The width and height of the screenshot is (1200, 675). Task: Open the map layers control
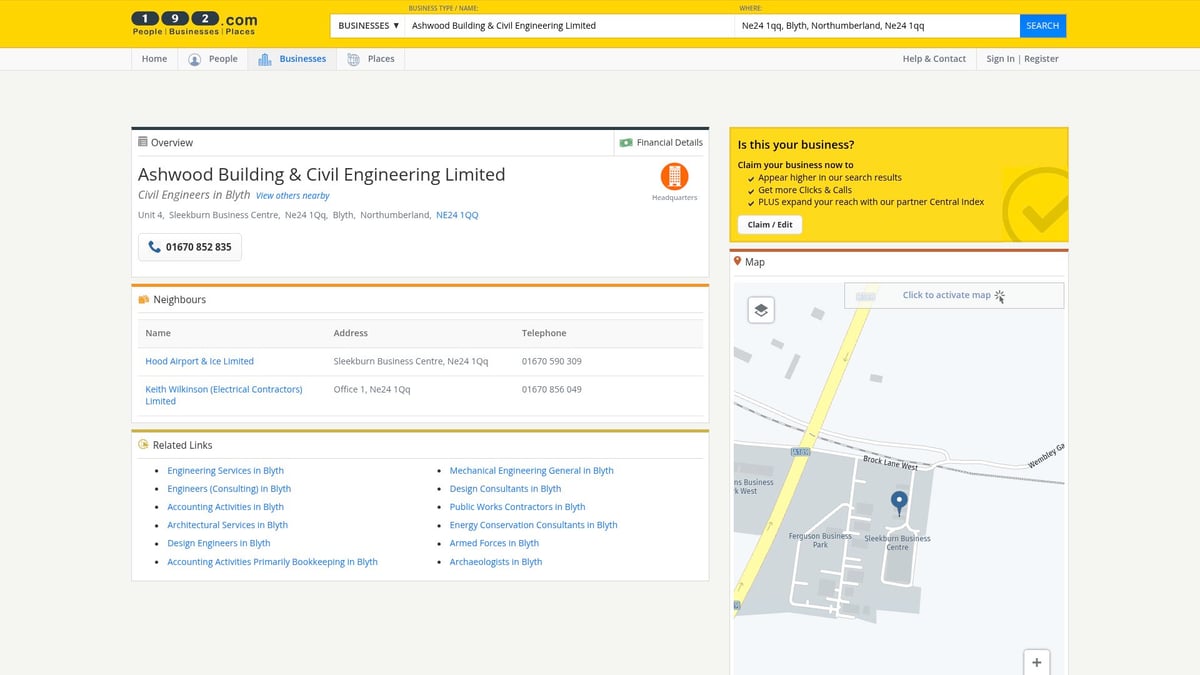(761, 310)
